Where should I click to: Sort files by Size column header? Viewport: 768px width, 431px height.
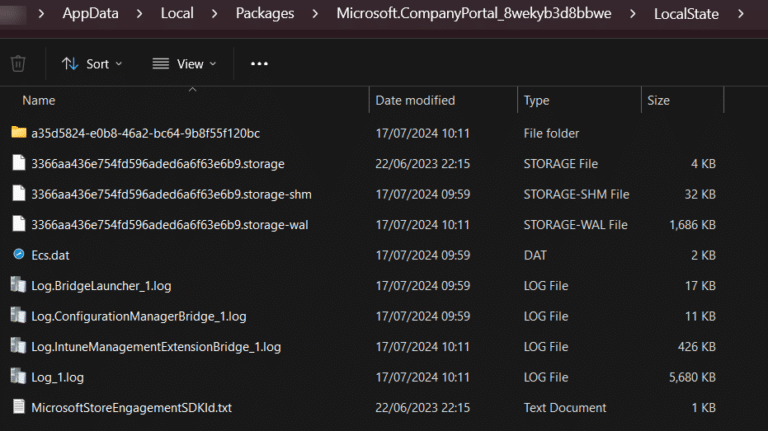pyautogui.click(x=658, y=100)
